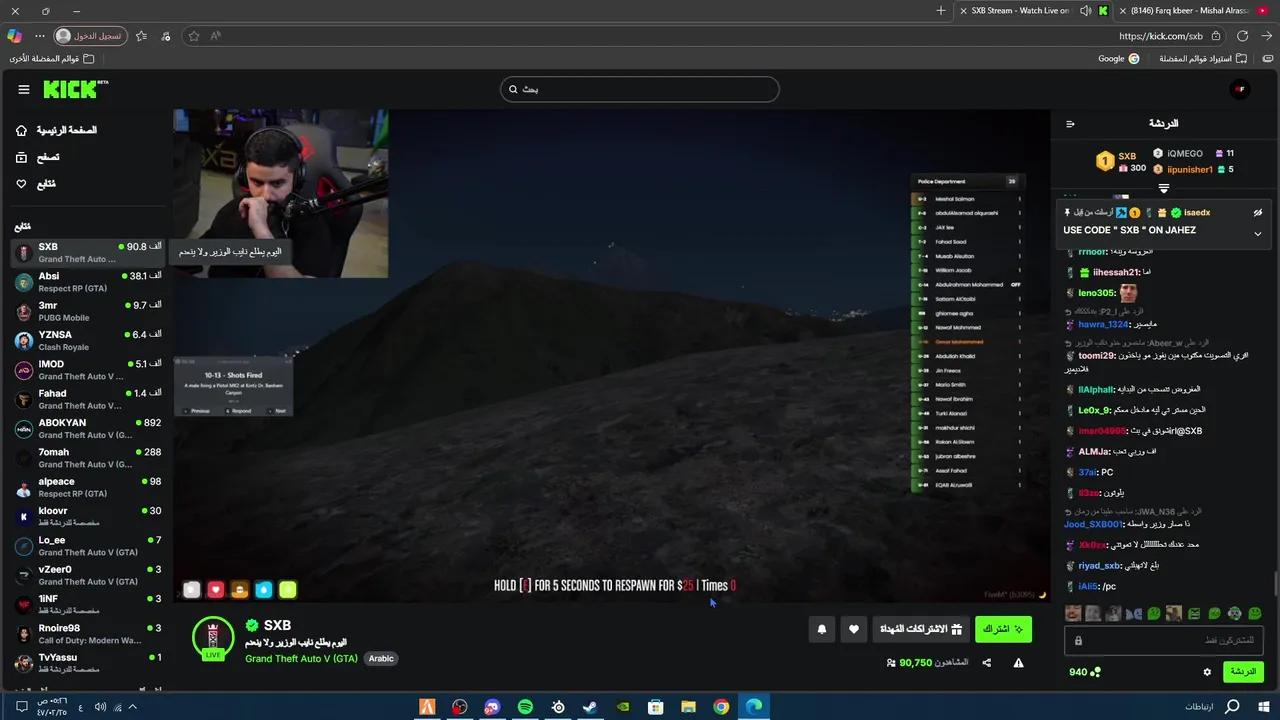
Task: Open Steam from the taskbar
Action: [590, 707]
